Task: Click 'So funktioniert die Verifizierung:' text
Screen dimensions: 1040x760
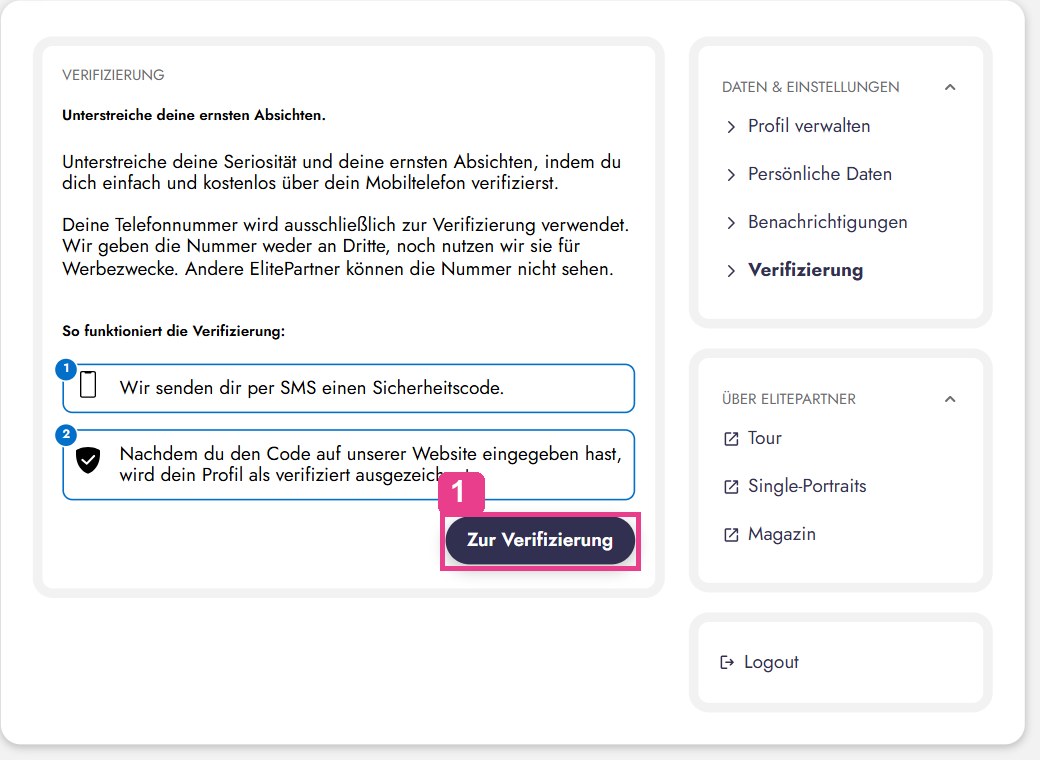Action: (x=173, y=331)
